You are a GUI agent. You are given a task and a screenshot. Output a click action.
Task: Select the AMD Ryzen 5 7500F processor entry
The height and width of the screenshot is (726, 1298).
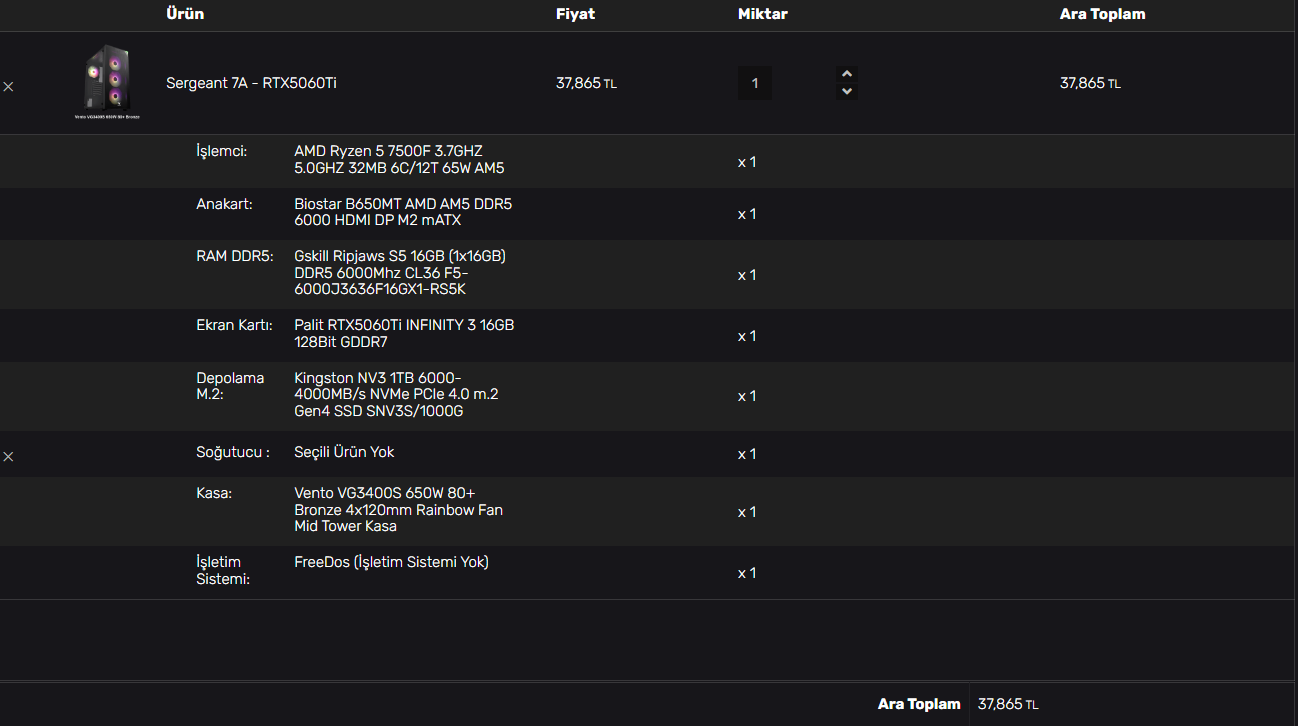tap(399, 160)
